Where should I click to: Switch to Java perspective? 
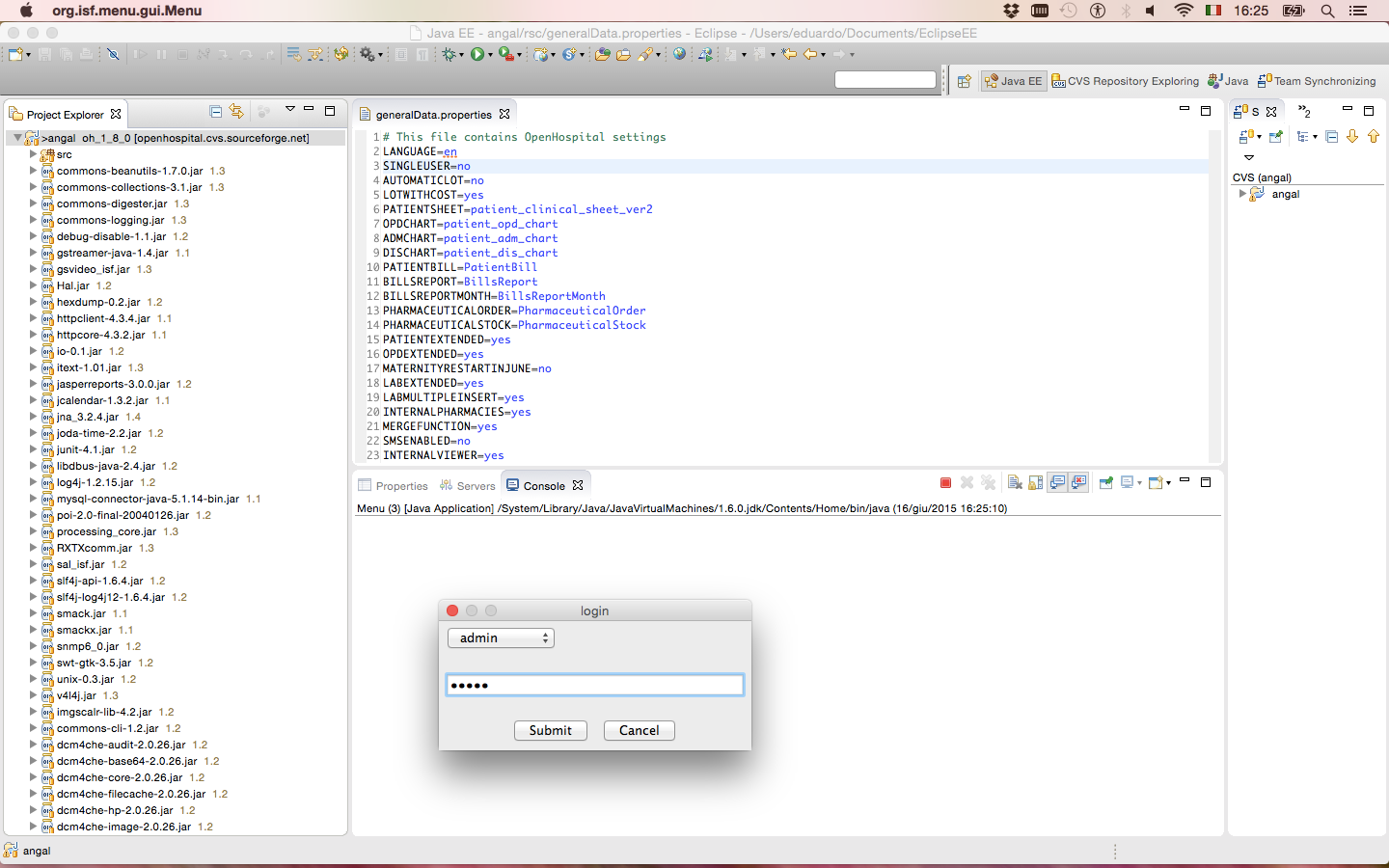[x=1228, y=81]
